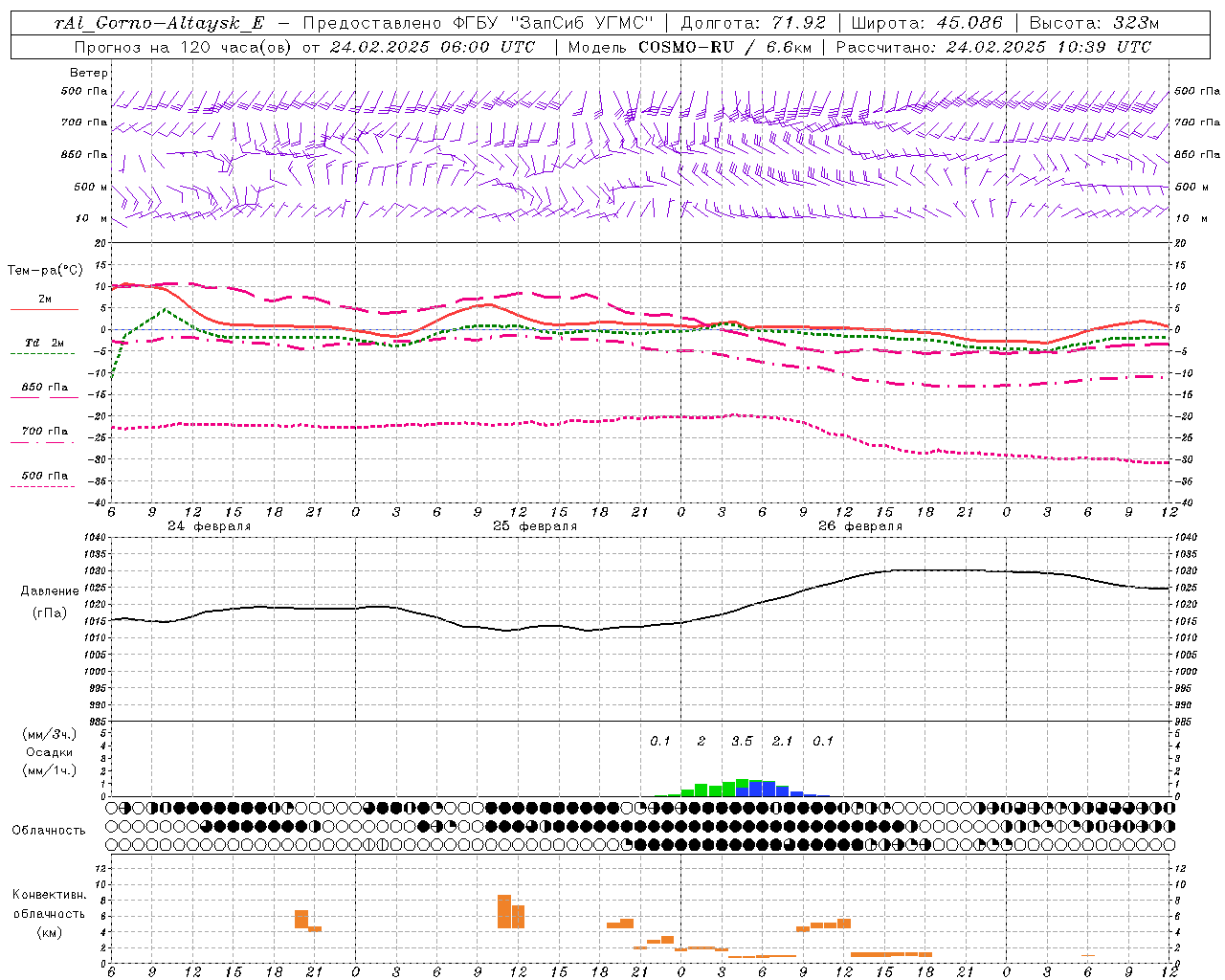1225x980 pixels.
Task: Click the "Облачность" cloud cover label
Action: 49,830
